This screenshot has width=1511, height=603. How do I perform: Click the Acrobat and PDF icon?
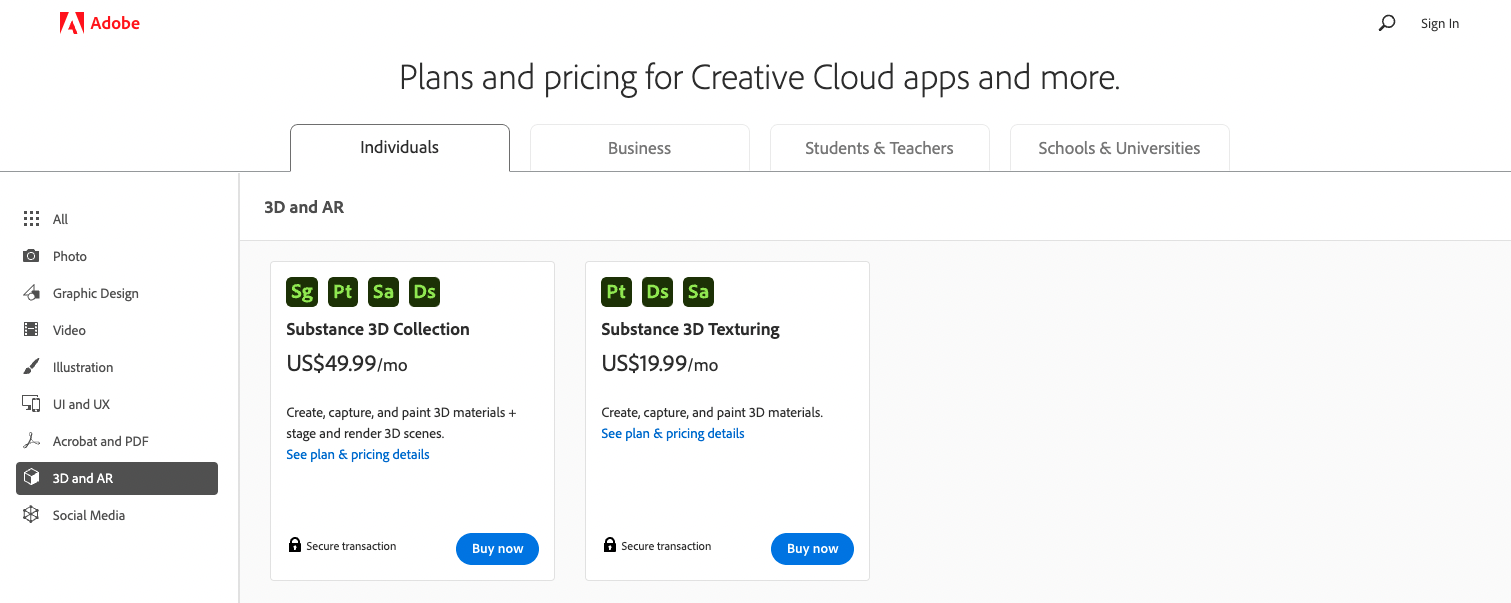click(x=31, y=441)
